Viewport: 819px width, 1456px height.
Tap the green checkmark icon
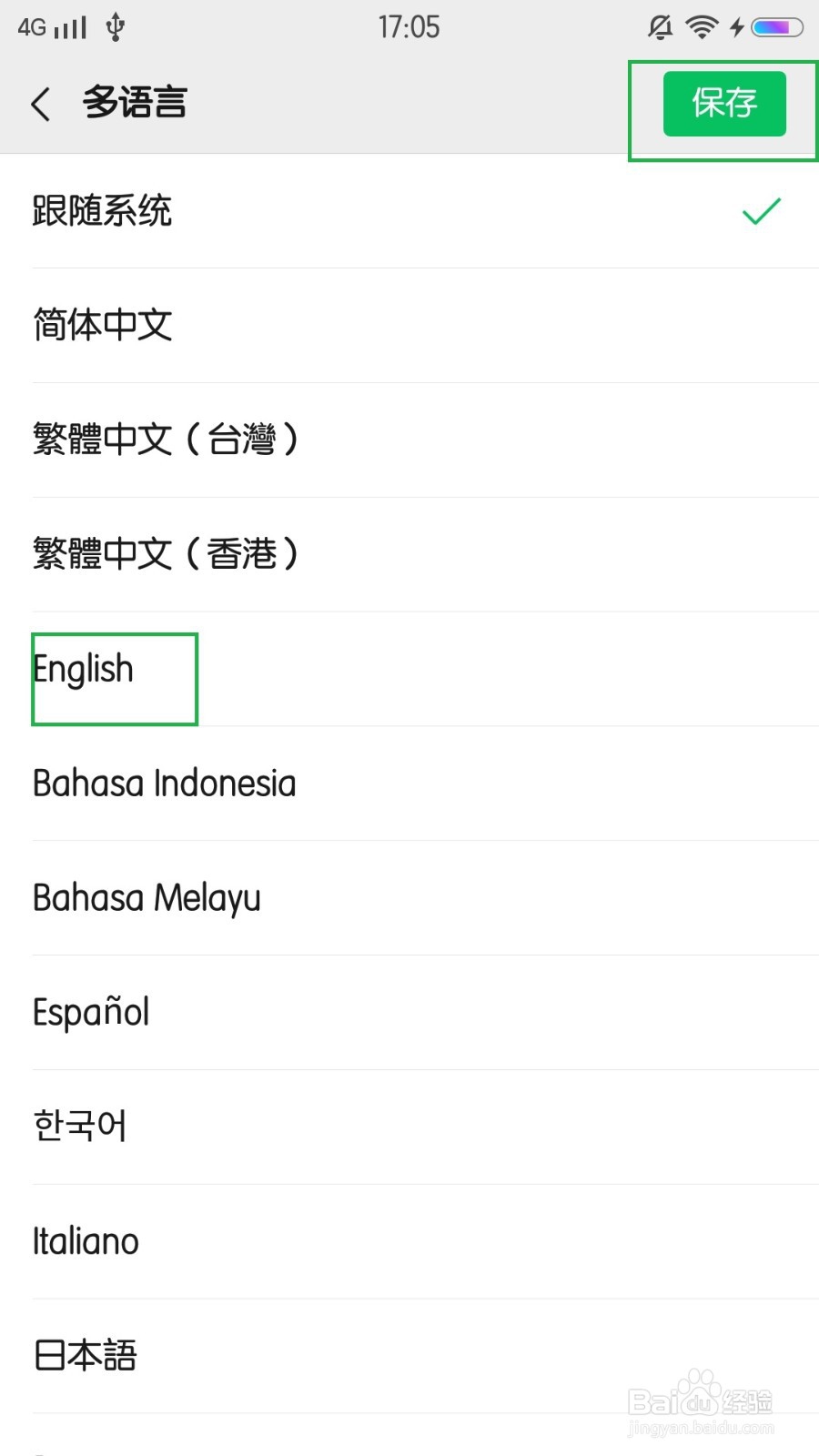tap(761, 211)
